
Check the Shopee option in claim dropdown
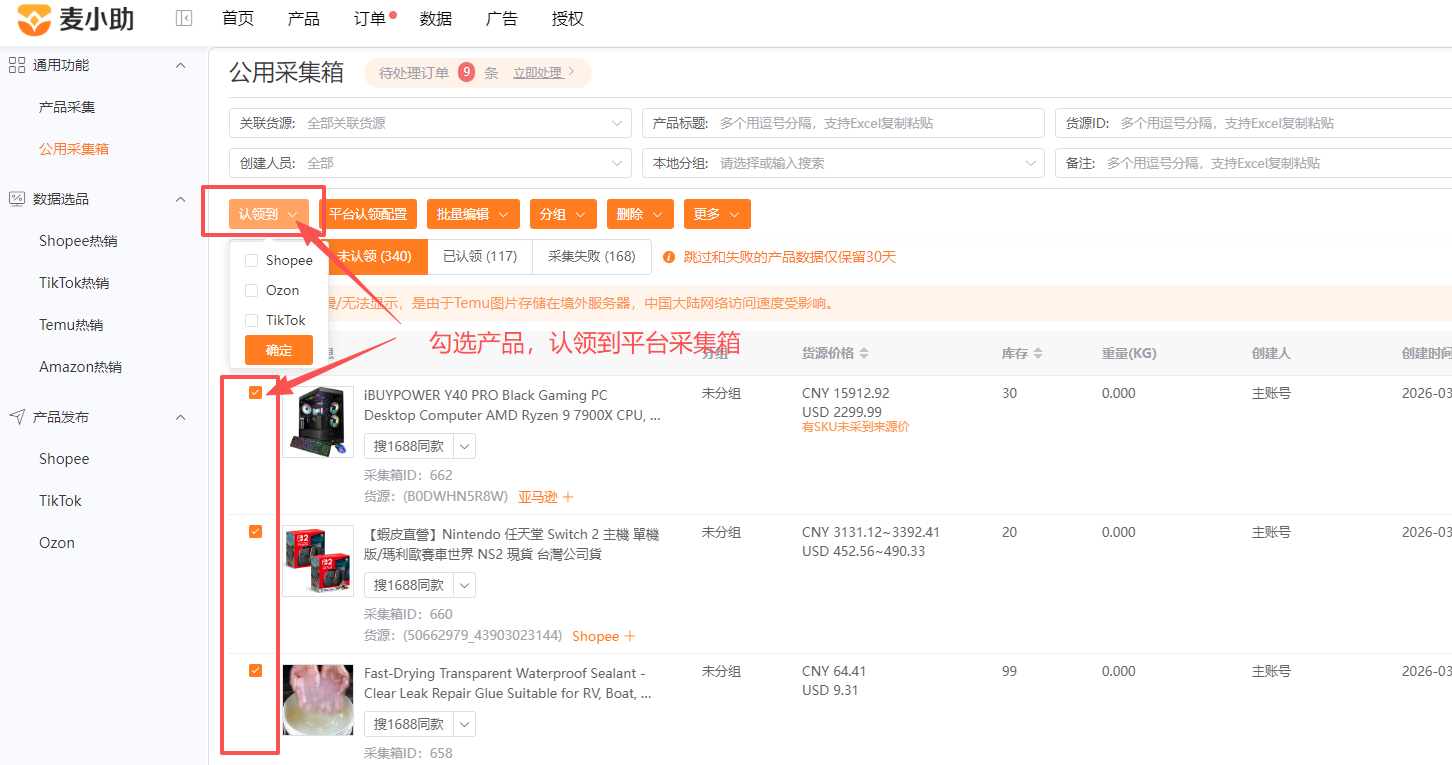[x=252, y=260]
